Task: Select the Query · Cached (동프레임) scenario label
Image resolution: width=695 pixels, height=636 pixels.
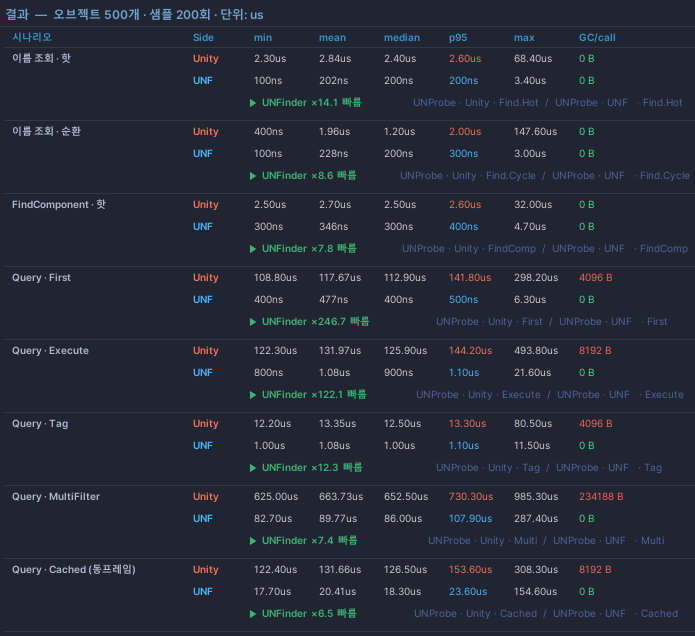Action: pos(74,570)
